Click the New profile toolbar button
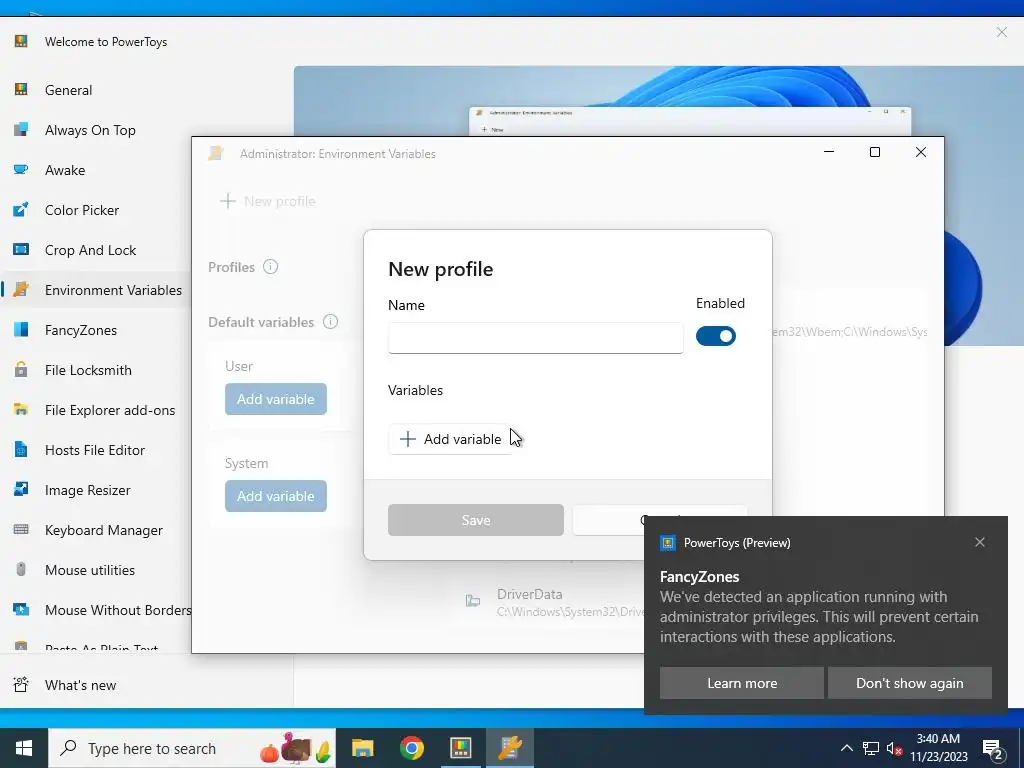This screenshot has height=768, width=1024. pos(268,201)
